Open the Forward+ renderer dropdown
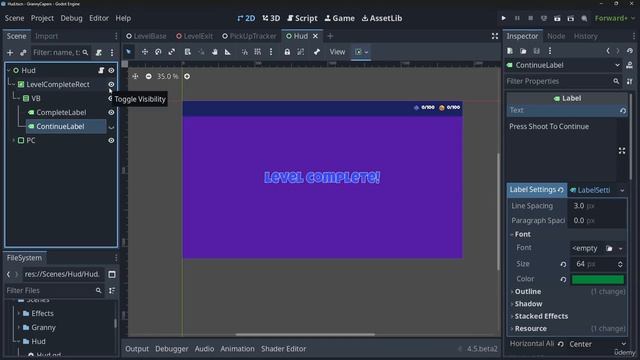 pos(614,18)
